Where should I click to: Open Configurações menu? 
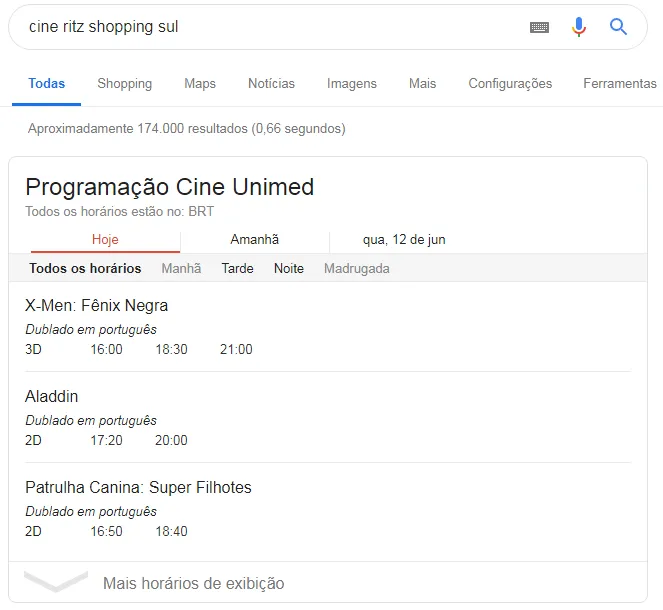pyautogui.click(x=510, y=84)
